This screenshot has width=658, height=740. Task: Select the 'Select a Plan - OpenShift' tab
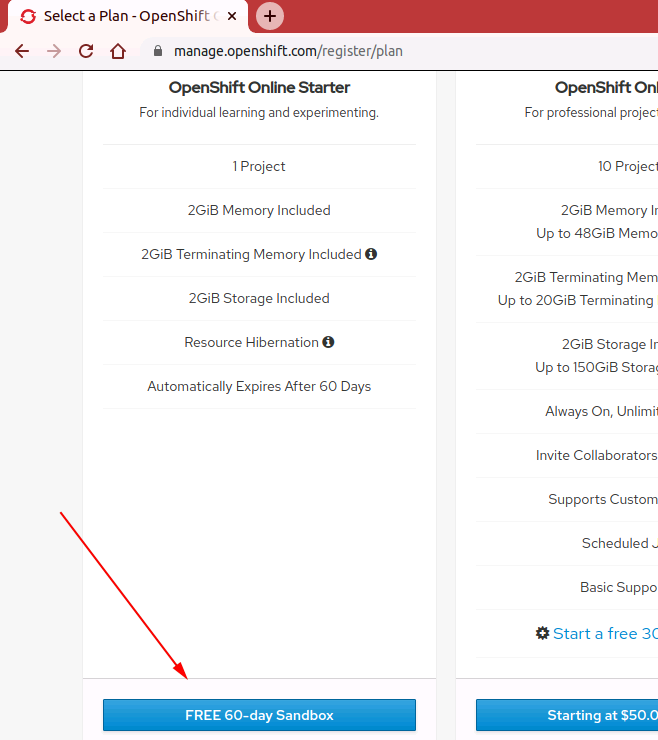pyautogui.click(x=127, y=17)
